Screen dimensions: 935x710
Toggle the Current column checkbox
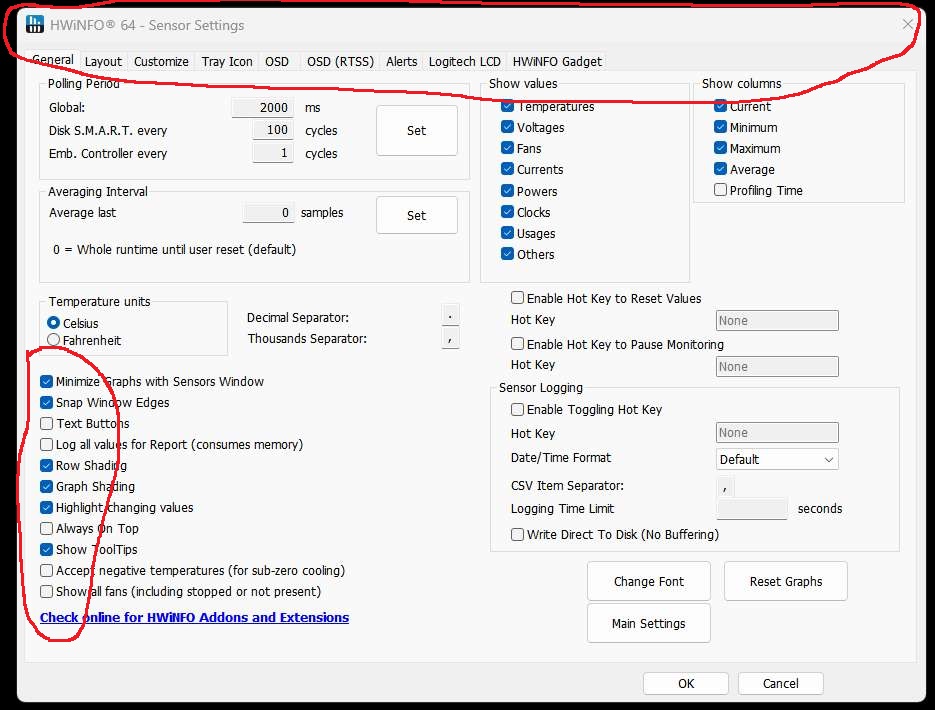720,106
